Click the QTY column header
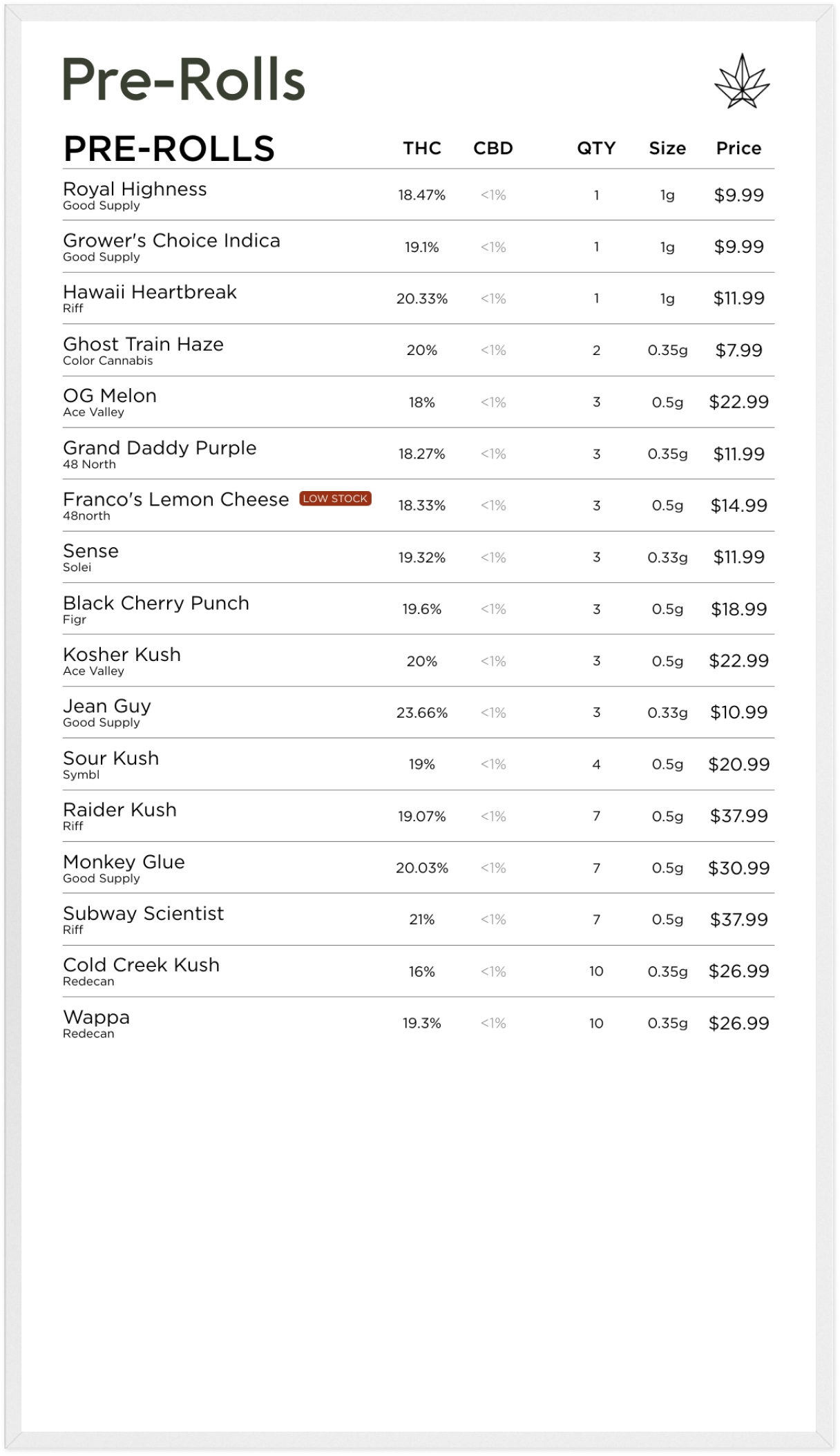Viewport: 840px width, 1456px height. [596, 149]
